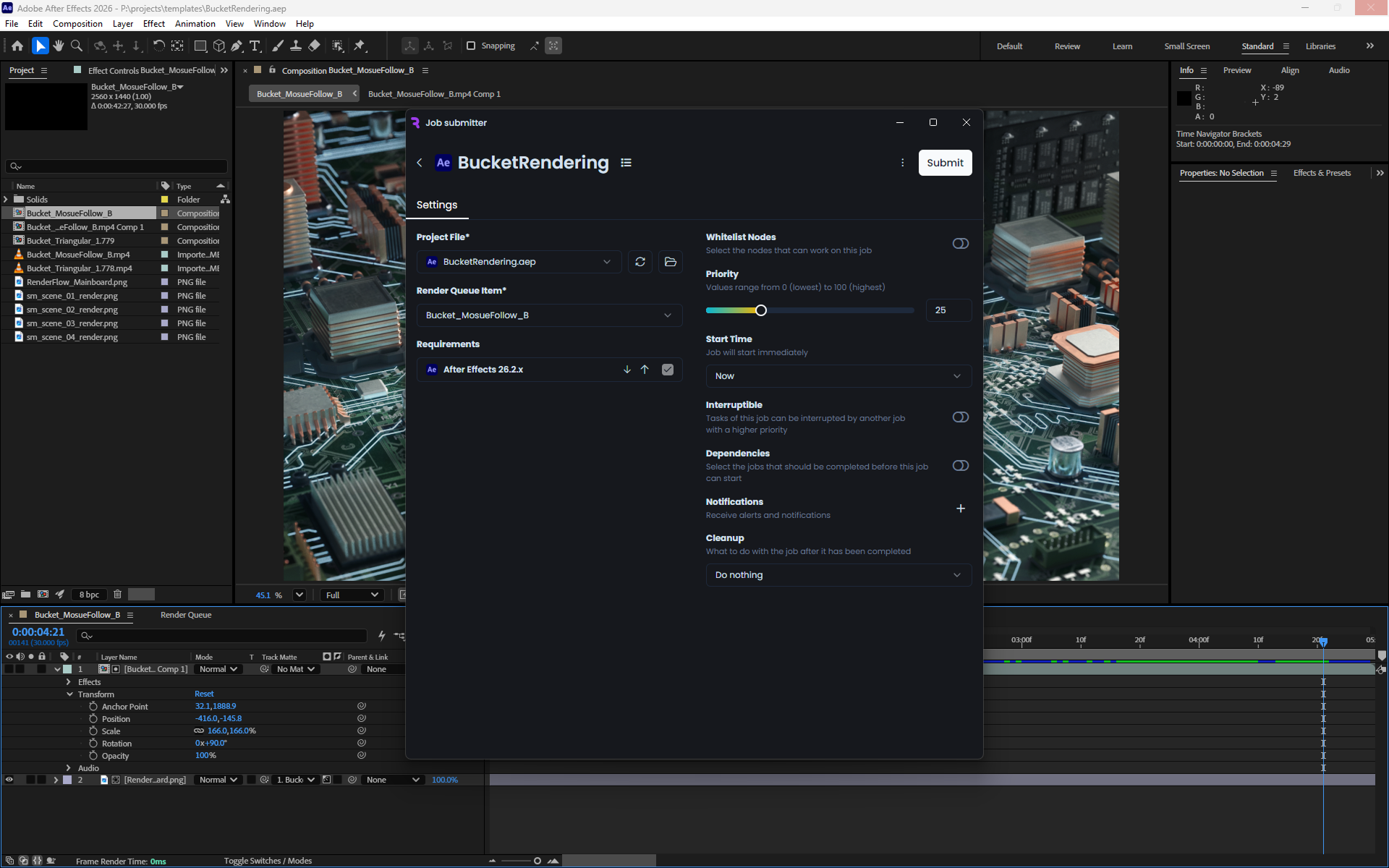Viewport: 1389px width, 868px height.
Task: Open the Composition menu
Action: pos(77,24)
